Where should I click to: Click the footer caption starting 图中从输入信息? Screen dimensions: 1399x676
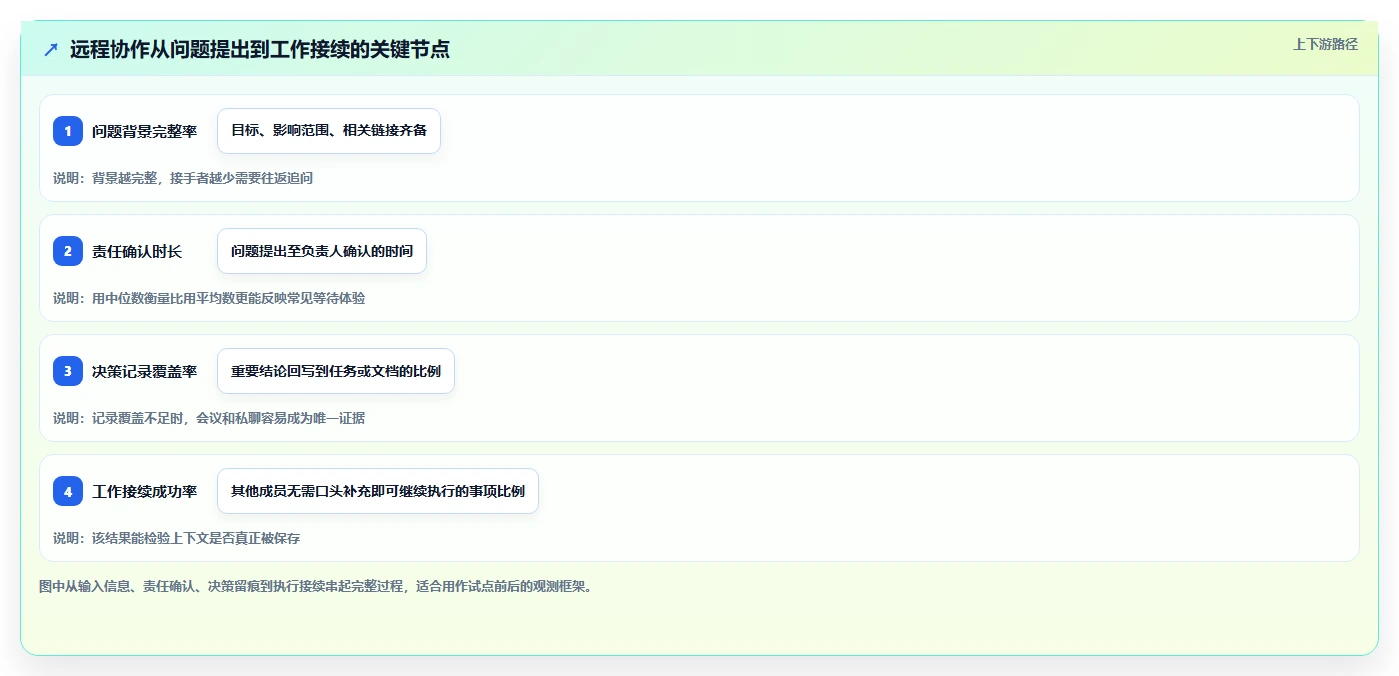tap(316, 586)
